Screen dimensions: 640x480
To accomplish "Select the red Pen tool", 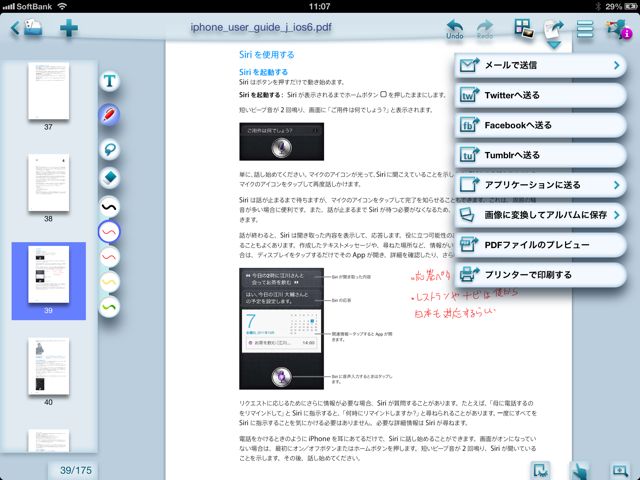I will [x=109, y=114].
